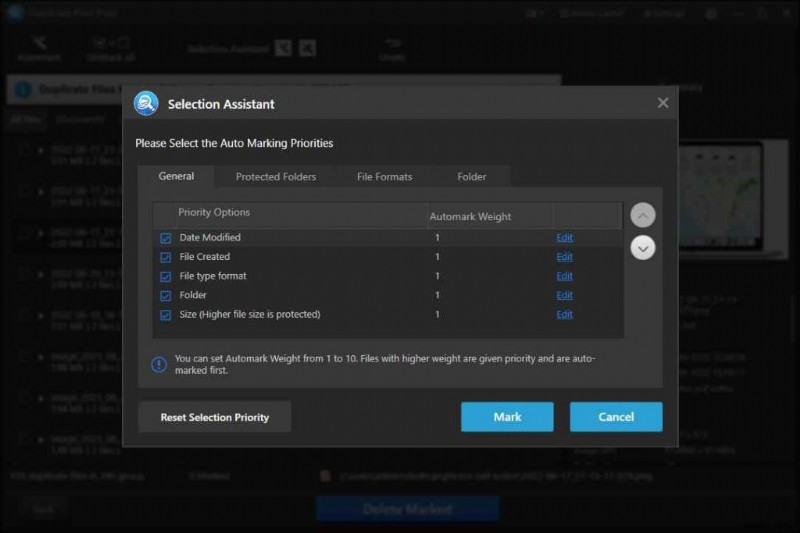This screenshot has height=533, width=800.
Task: Select the Date Modified row label
Action: (210, 237)
